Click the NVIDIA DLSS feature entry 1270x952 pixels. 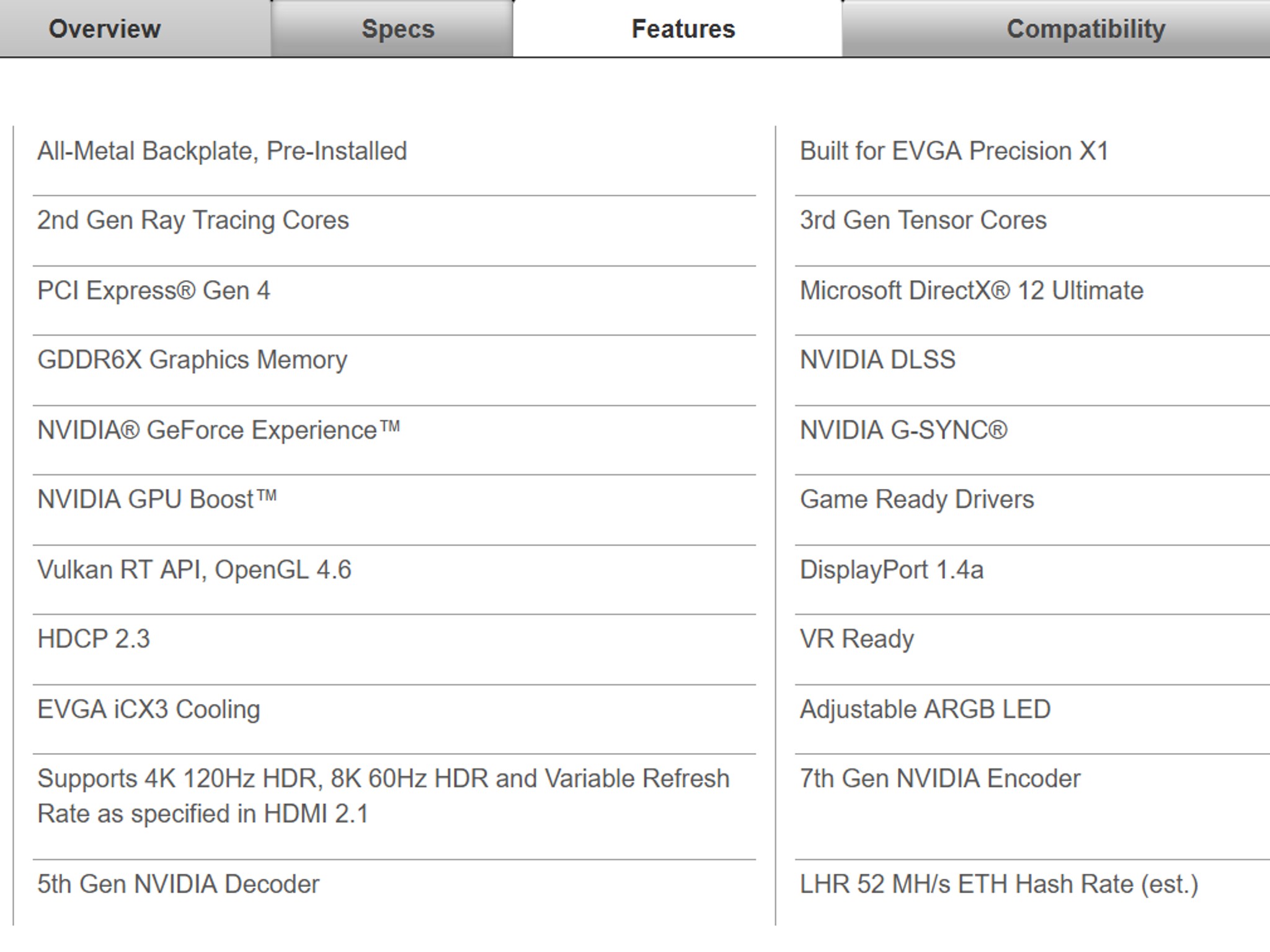point(877,360)
